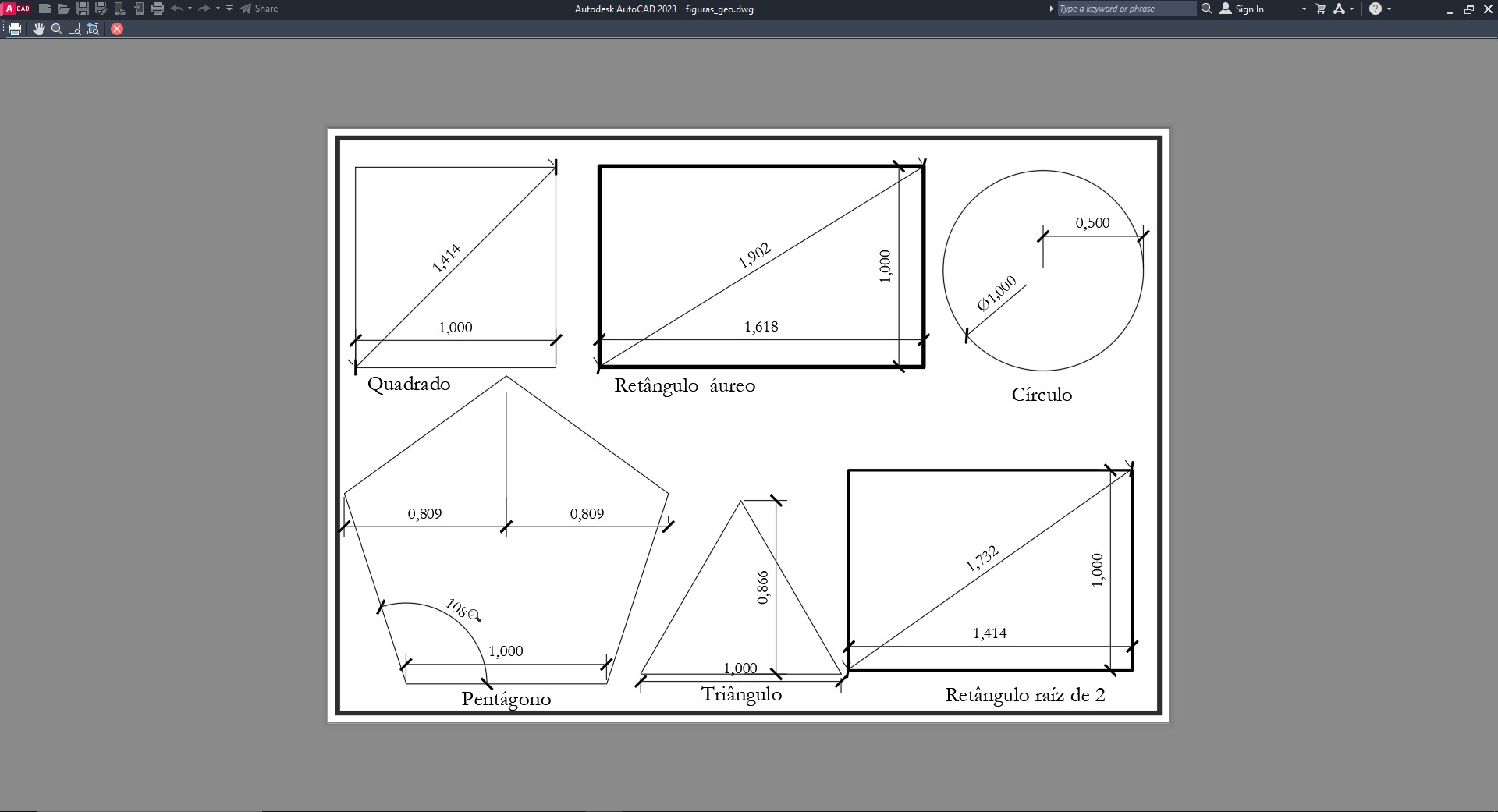Select the Zoom Window tool
The image size is (1498, 812).
click(75, 29)
